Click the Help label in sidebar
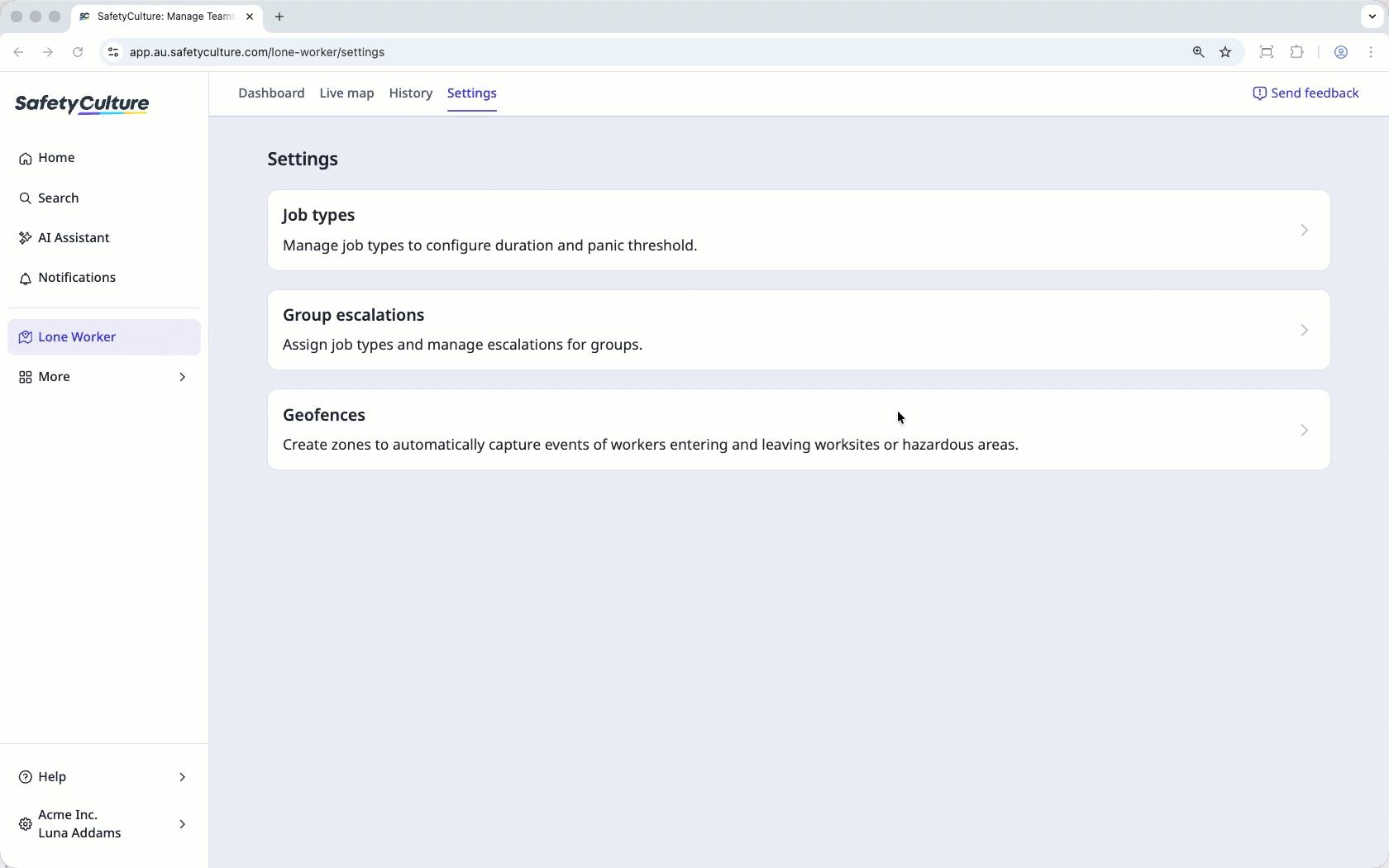1389x868 pixels. coord(52,777)
